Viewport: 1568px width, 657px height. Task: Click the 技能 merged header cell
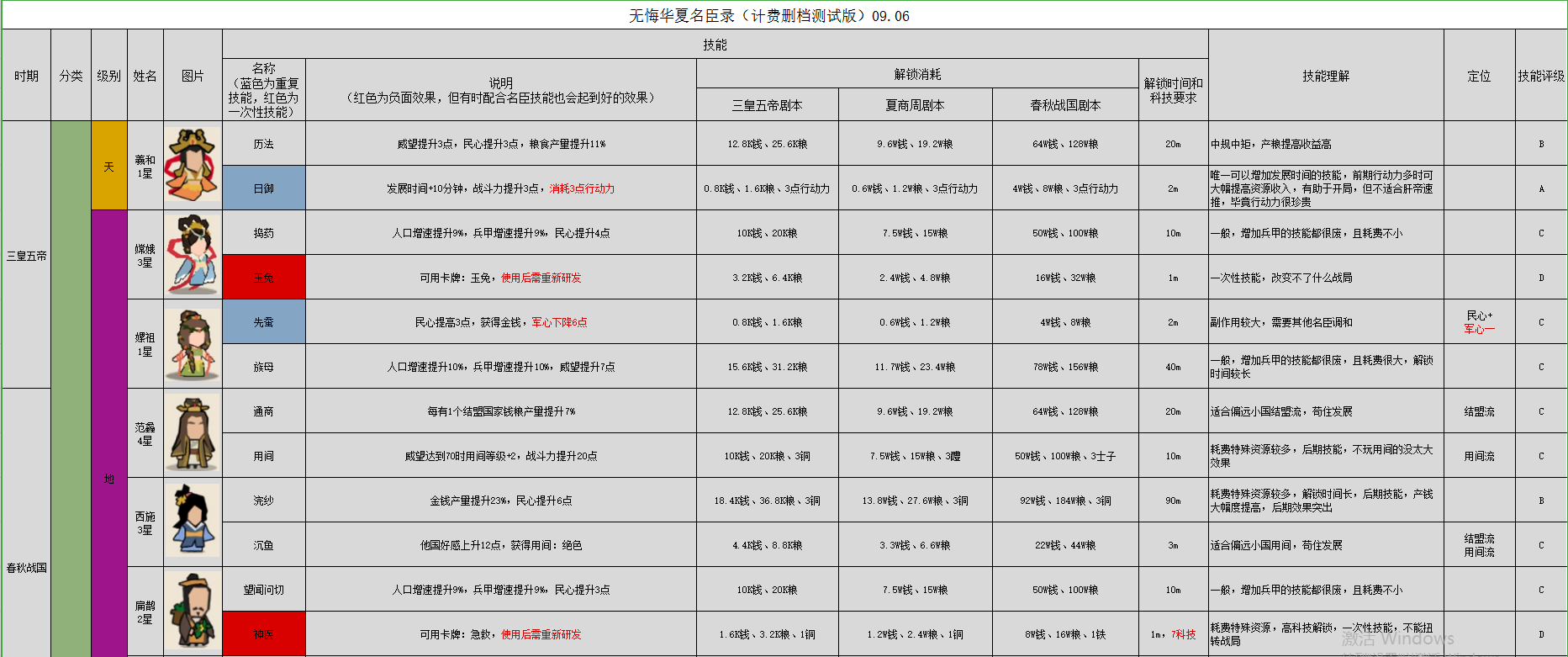coord(715,45)
